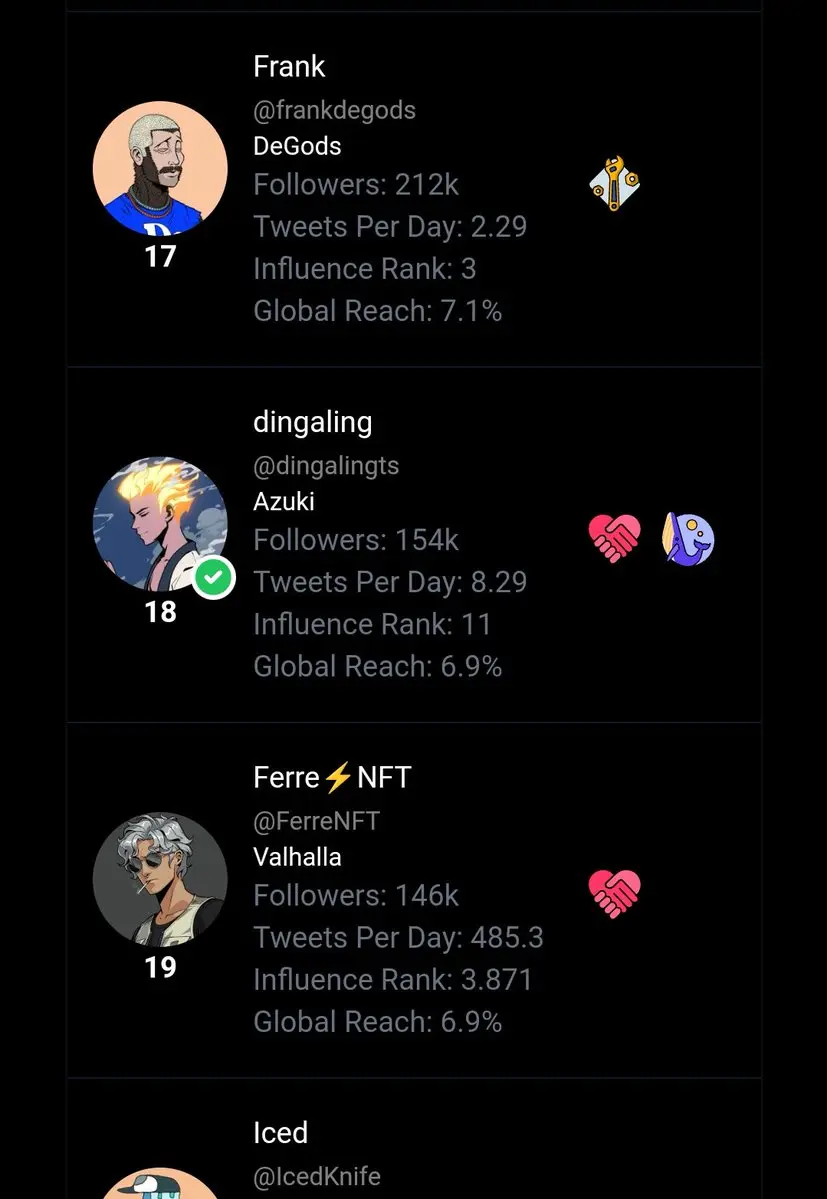827x1199 pixels.
Task: Click the whale badge icon beside dingaling
Action: point(688,538)
